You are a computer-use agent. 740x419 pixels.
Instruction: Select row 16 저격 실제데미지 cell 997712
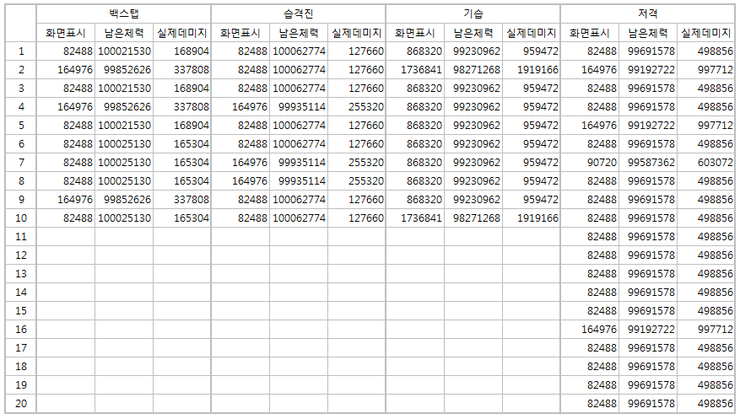click(x=706, y=329)
